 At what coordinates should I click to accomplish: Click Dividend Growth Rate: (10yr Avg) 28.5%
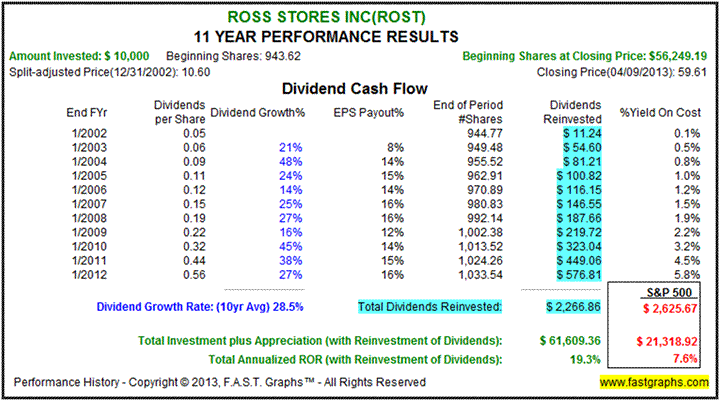click(200, 307)
